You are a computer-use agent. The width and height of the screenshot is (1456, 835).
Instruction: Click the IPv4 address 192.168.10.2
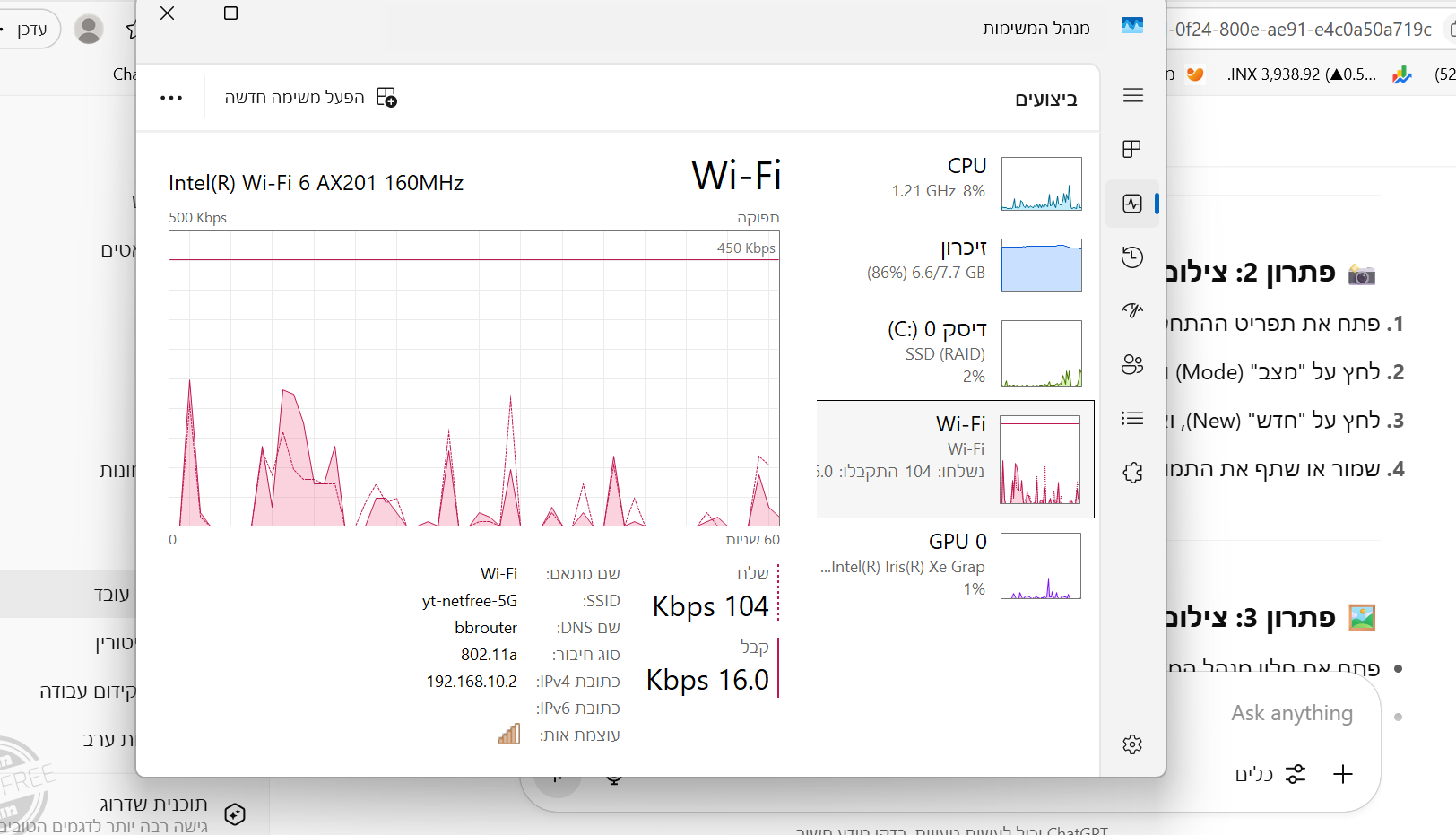[472, 682]
